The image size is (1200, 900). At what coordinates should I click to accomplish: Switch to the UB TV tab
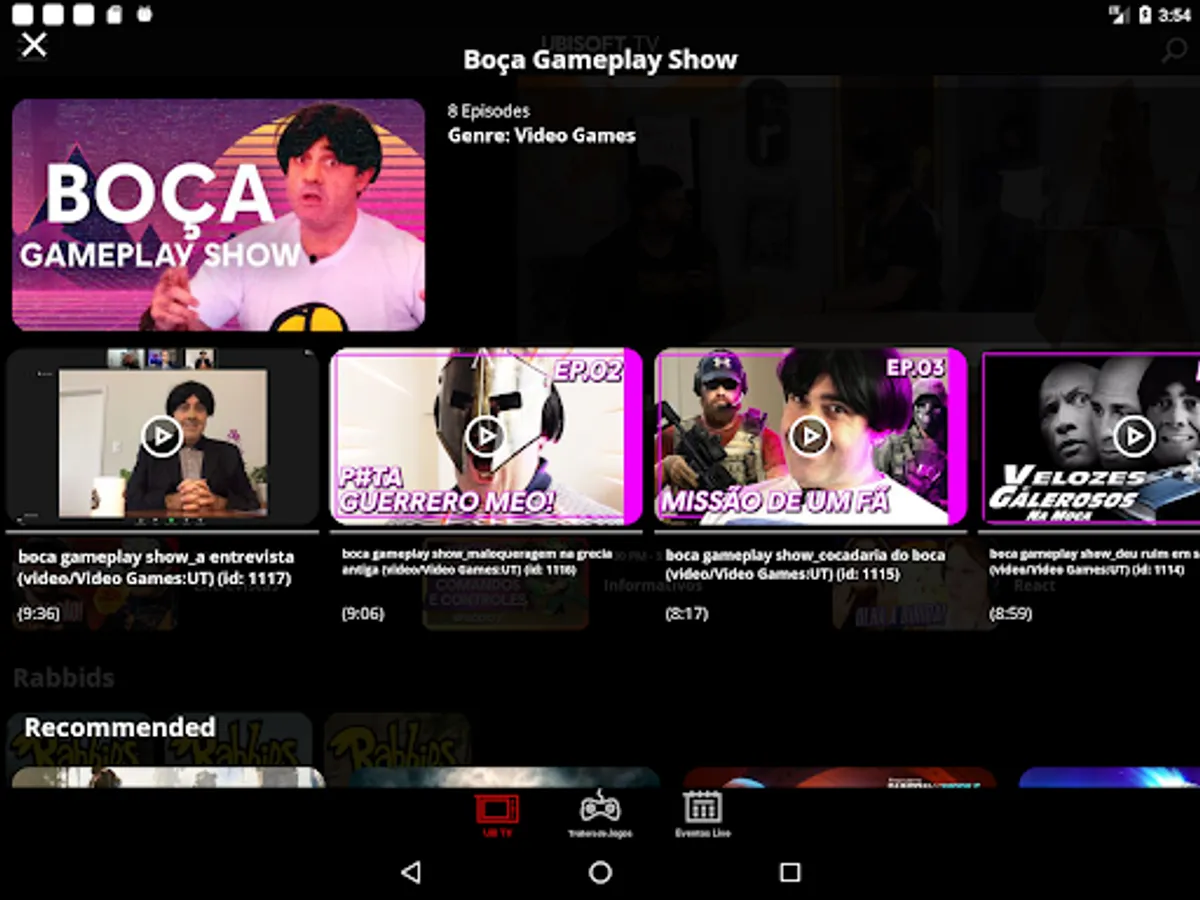point(497,815)
